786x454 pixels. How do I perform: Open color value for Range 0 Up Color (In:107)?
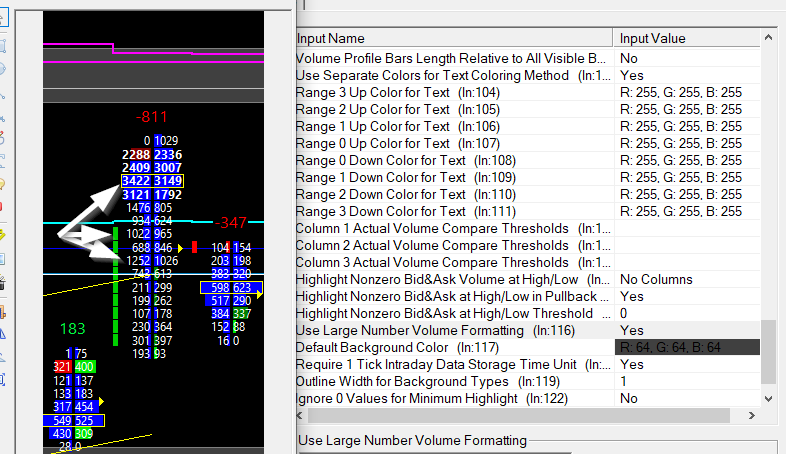point(687,143)
